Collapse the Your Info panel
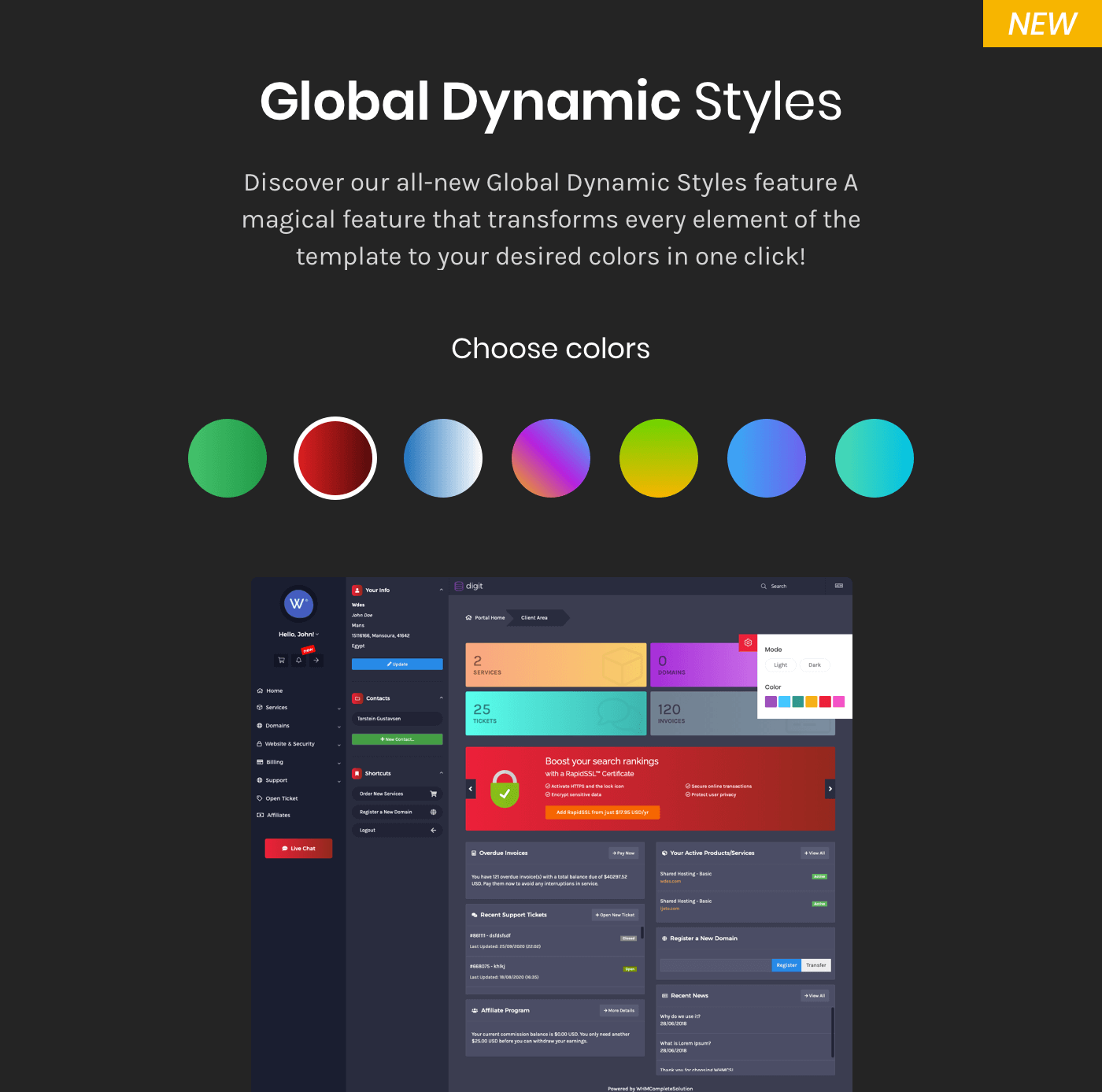Screen dimensions: 1102x1092 442,589
